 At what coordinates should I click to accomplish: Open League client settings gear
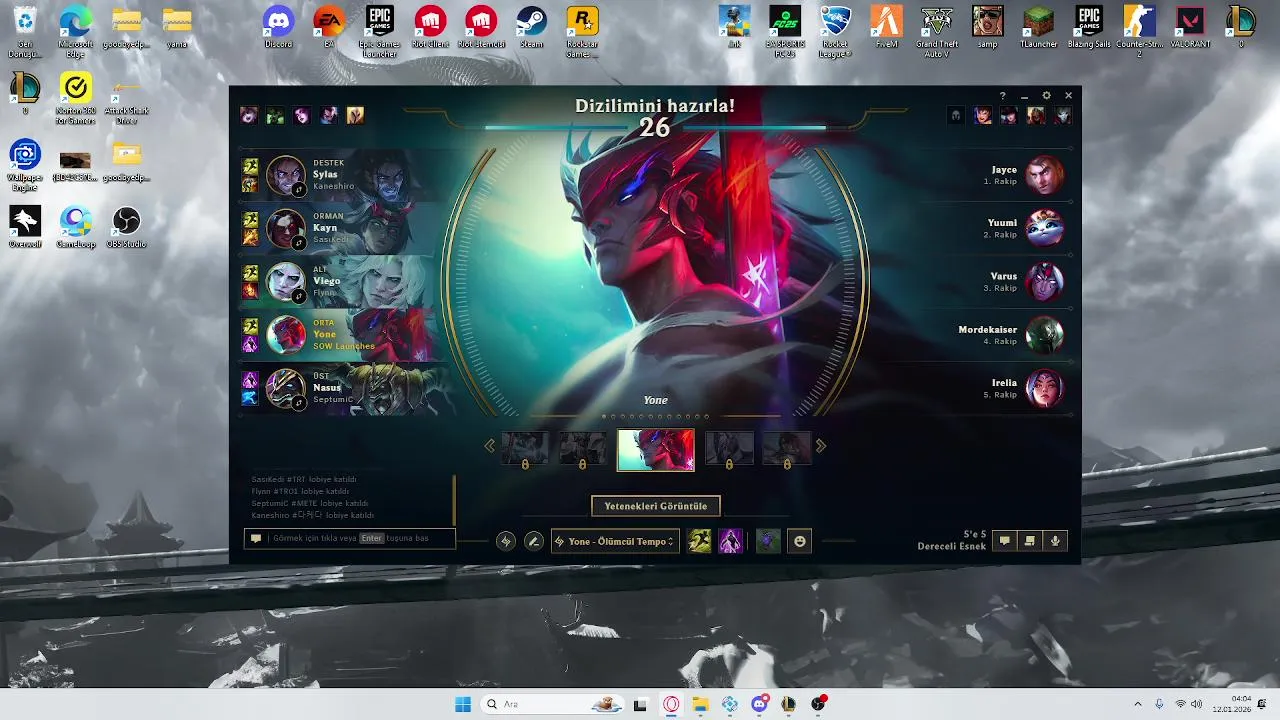1047,96
